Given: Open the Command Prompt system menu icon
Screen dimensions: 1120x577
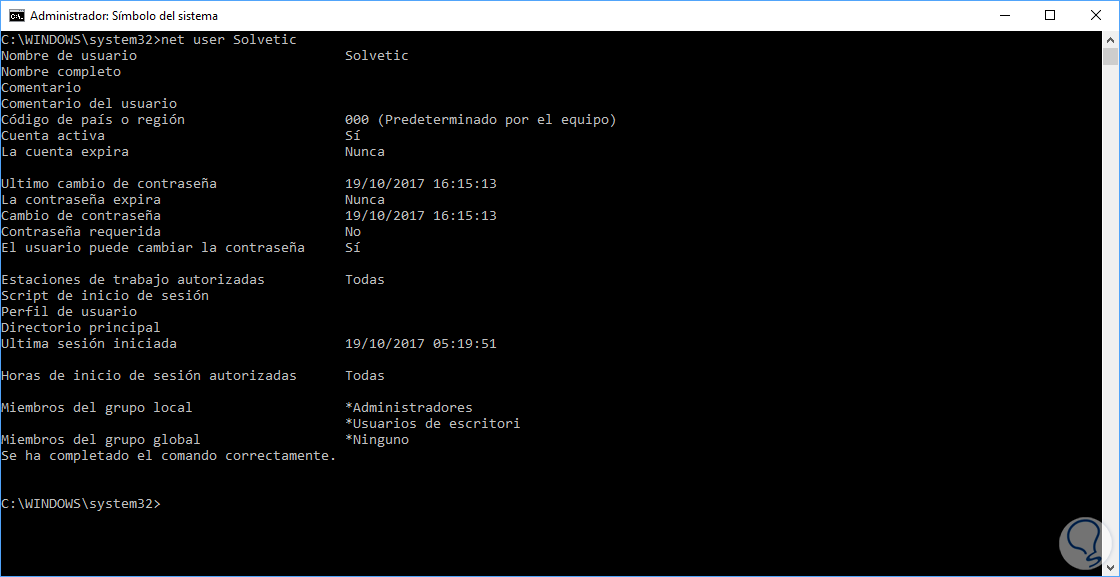Looking at the screenshot, I should point(15,16).
